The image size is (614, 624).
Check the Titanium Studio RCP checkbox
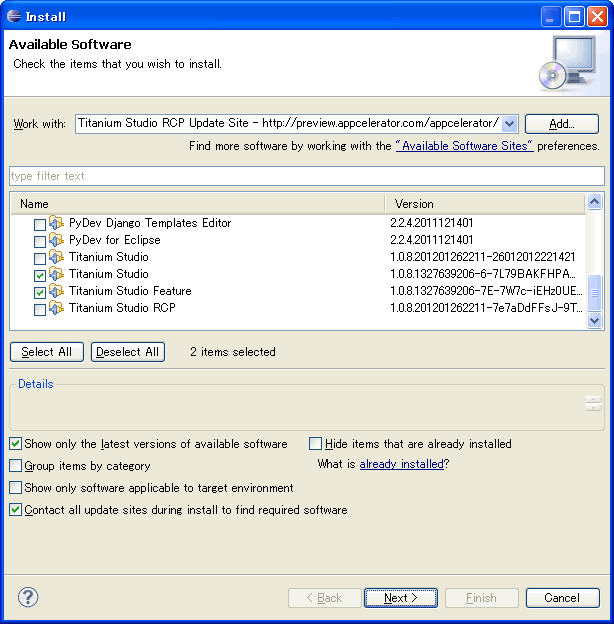tap(40, 310)
